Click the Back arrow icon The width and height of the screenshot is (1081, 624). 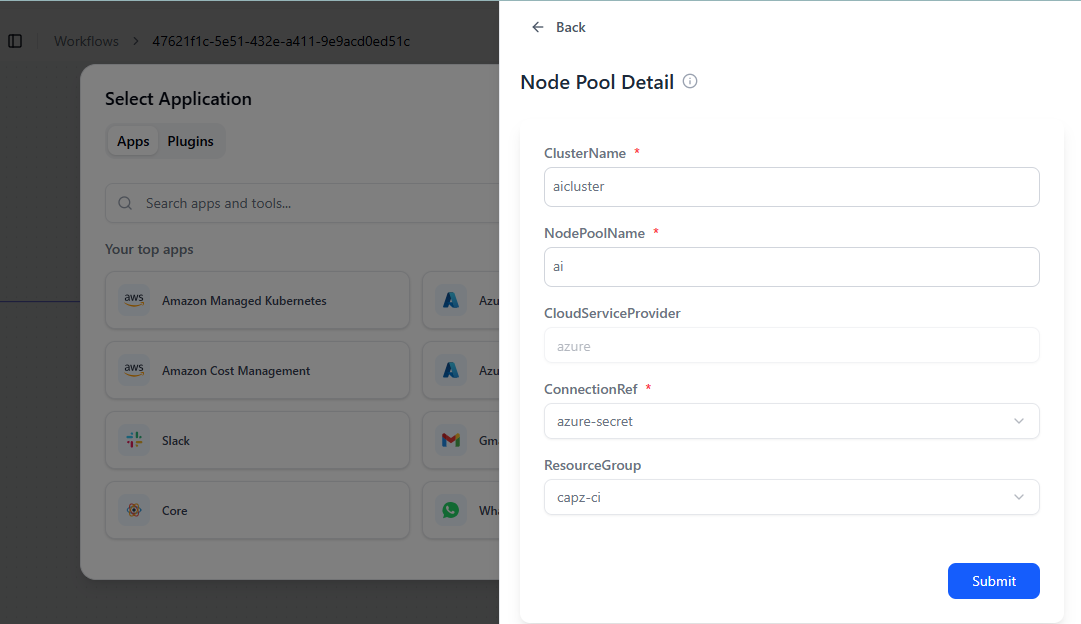click(x=538, y=27)
